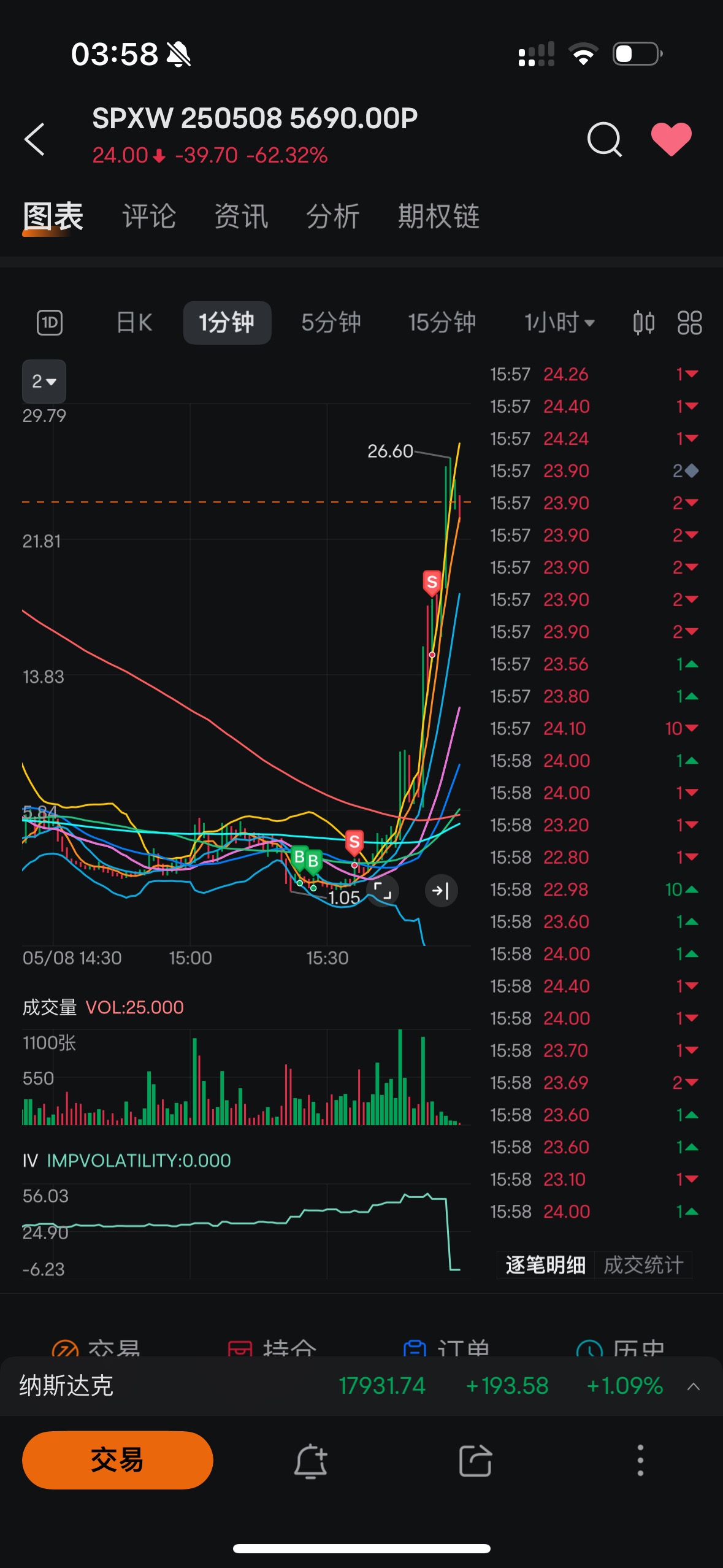This screenshot has height=1568, width=723.
Task: Tap the tallest green volume bar
Action: tap(400, 1077)
